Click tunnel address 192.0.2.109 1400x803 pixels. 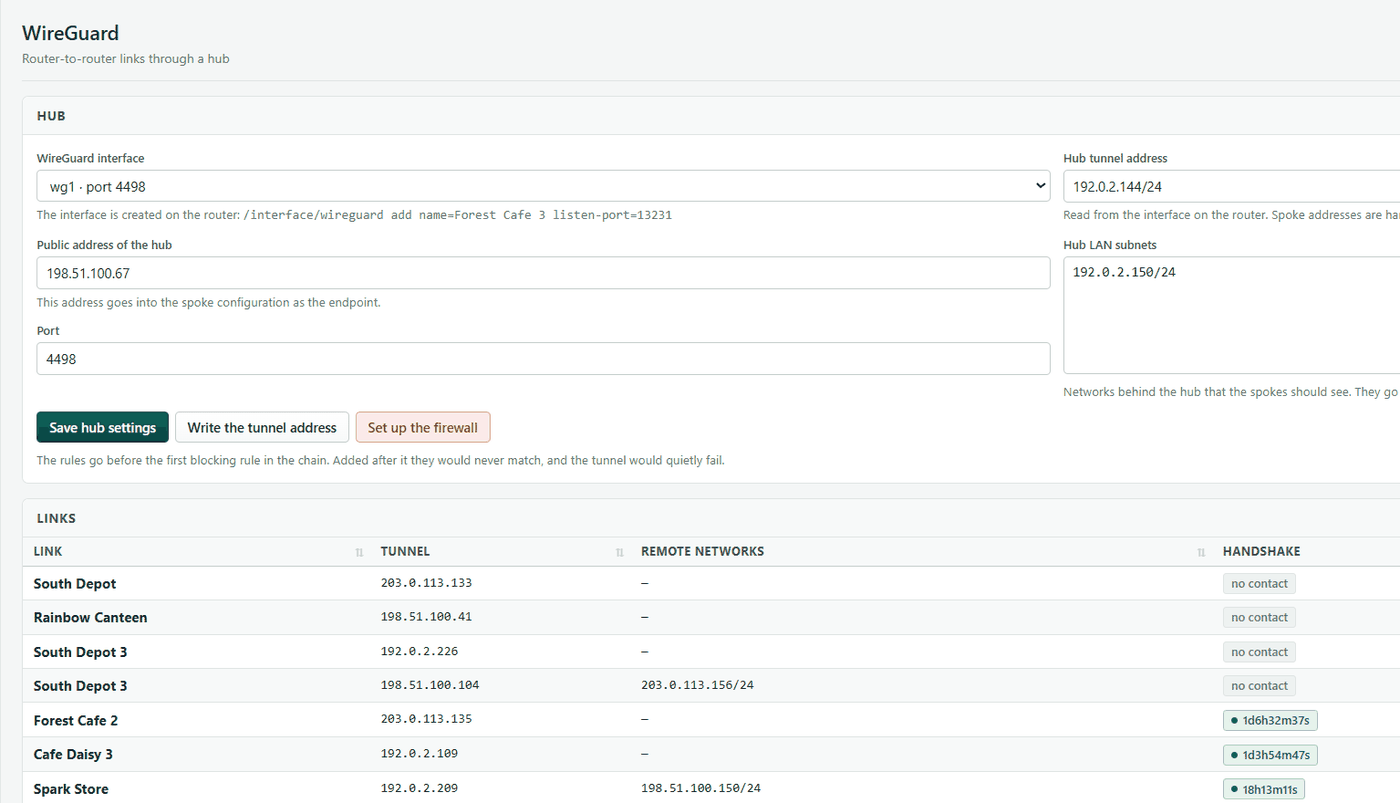point(419,753)
